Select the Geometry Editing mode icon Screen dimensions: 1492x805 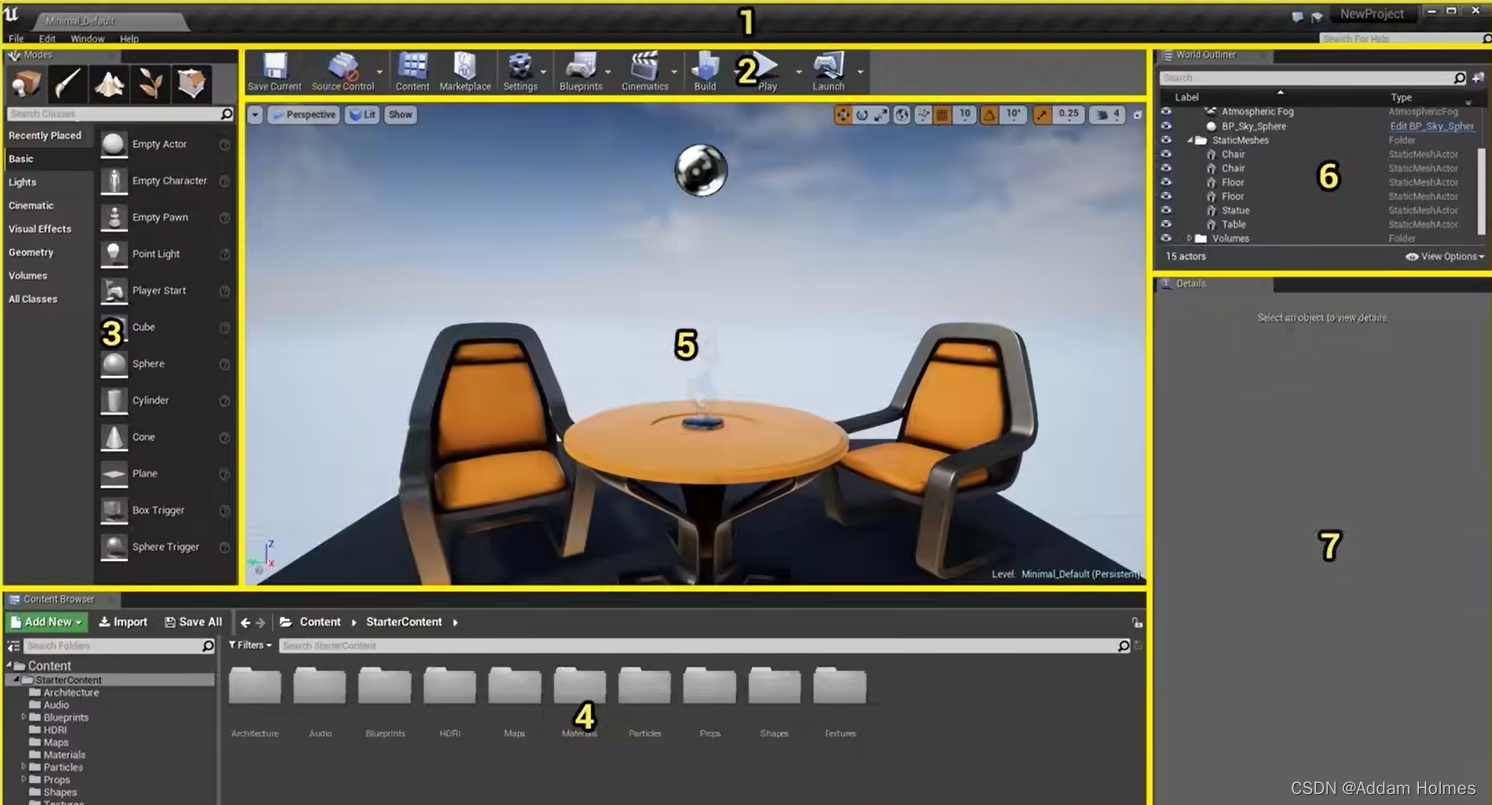[x=191, y=84]
